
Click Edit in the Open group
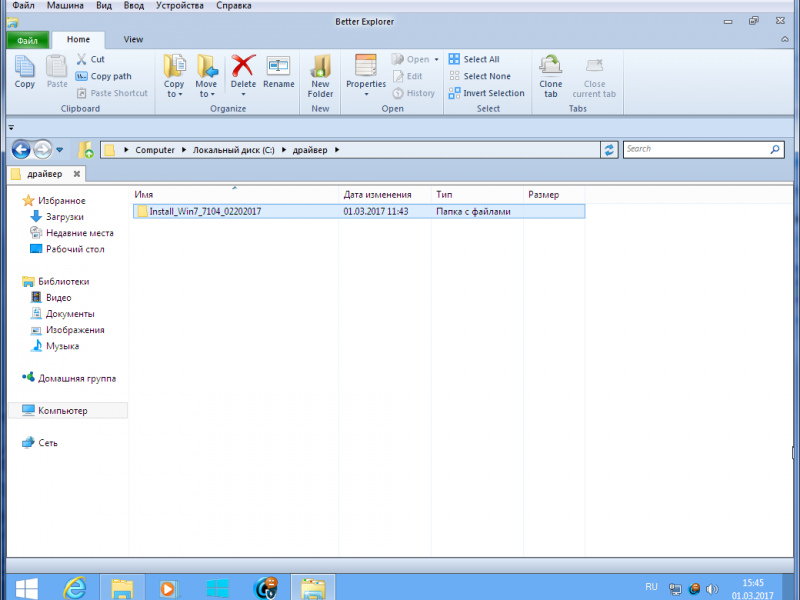pyautogui.click(x=408, y=76)
